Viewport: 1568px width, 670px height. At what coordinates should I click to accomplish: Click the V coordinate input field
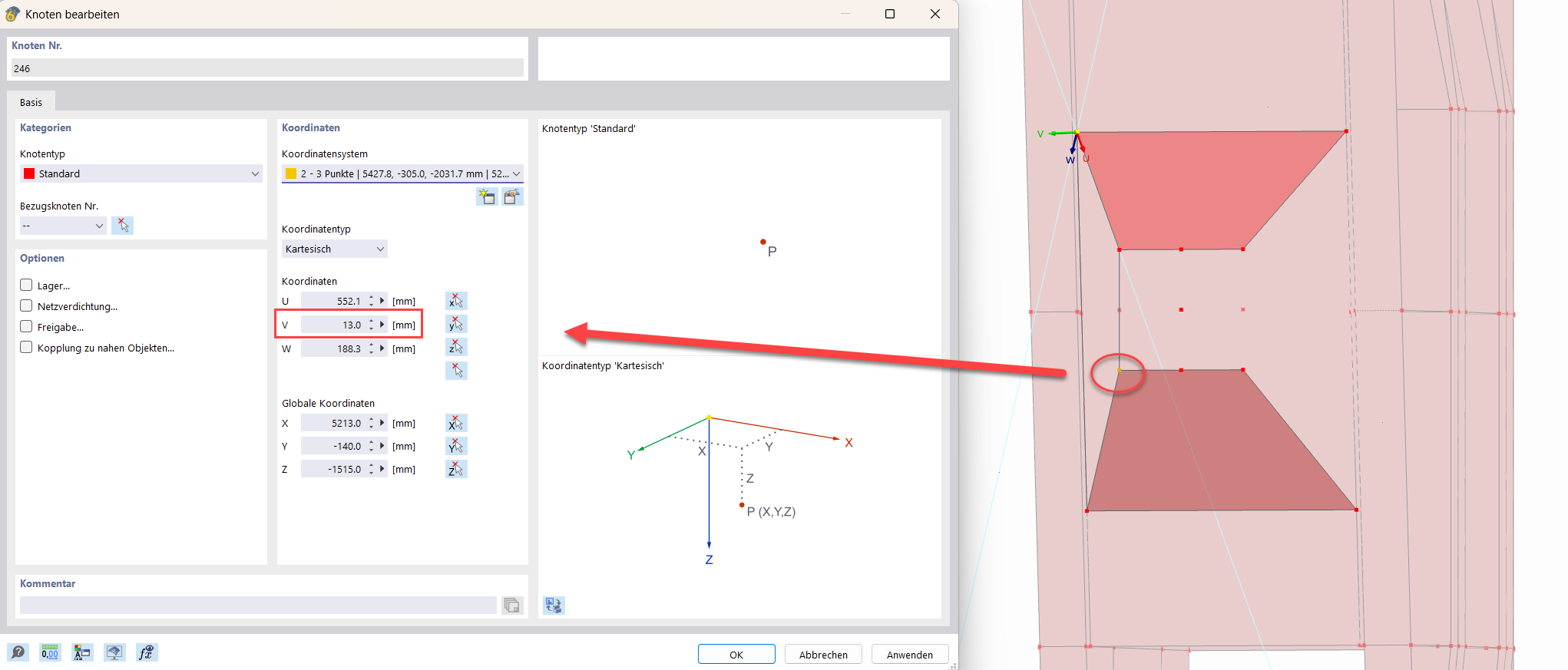coord(333,325)
